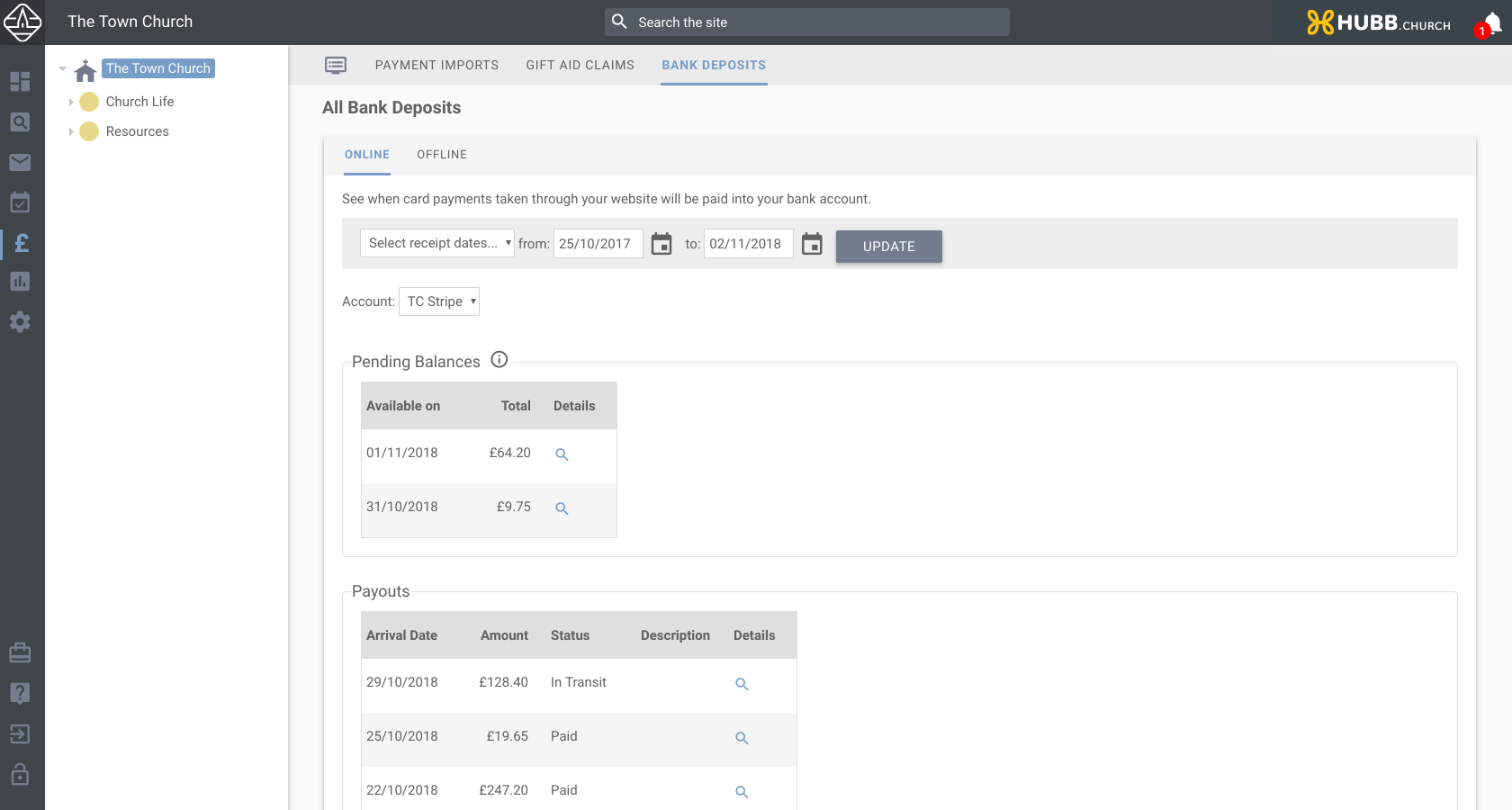Click the Available on column header

[x=403, y=406]
